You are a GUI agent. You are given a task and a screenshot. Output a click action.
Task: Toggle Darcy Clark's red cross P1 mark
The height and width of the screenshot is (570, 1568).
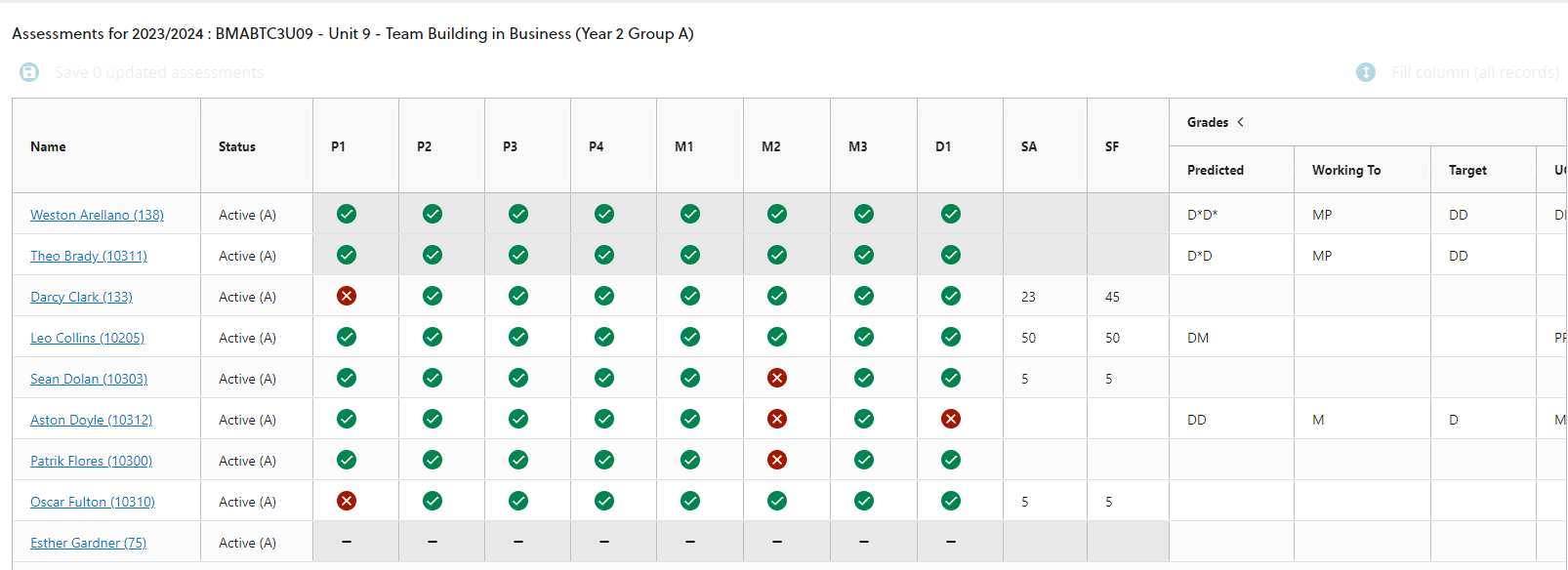[347, 296]
